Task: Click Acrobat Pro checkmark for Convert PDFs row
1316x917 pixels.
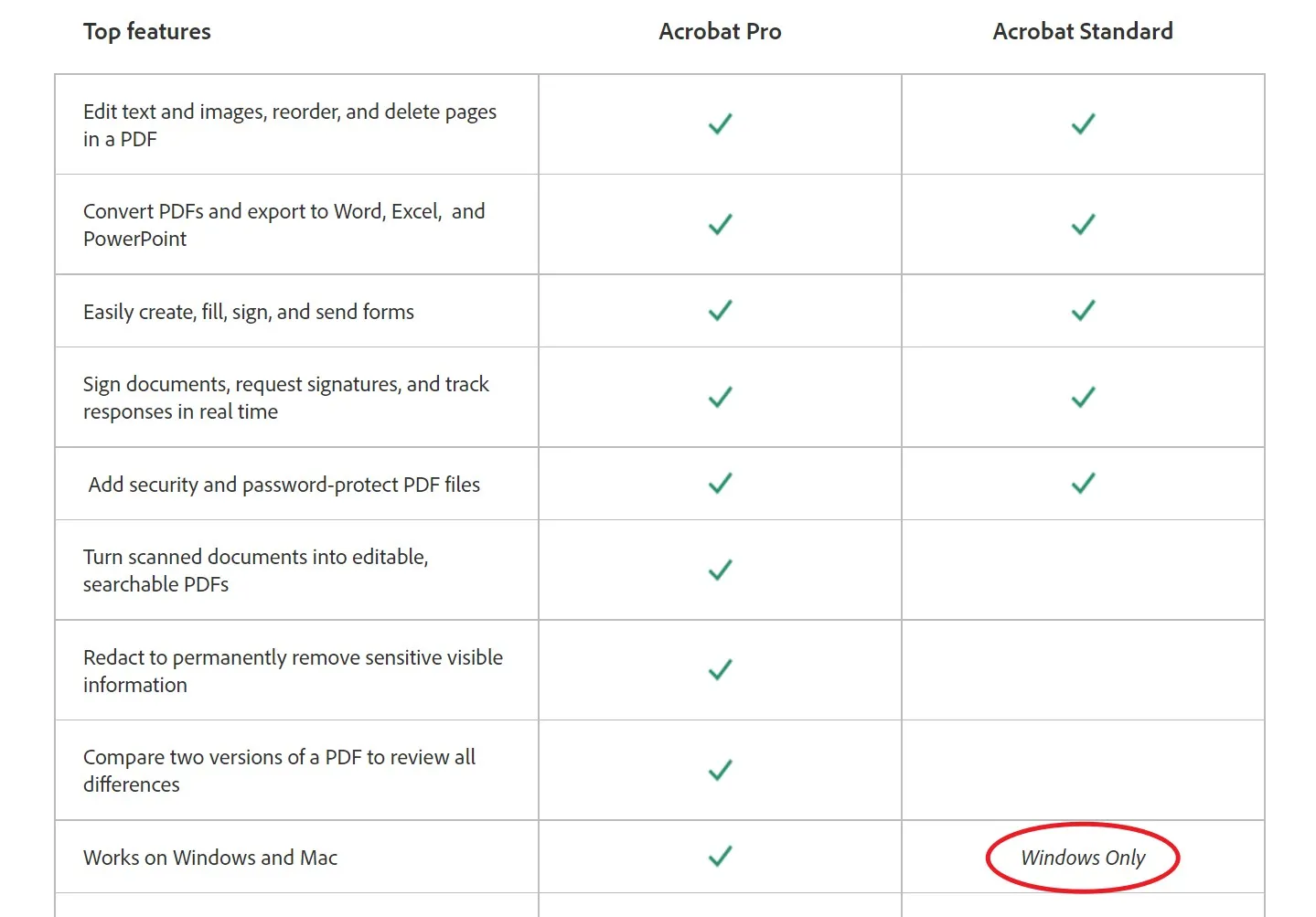Action: [x=720, y=224]
